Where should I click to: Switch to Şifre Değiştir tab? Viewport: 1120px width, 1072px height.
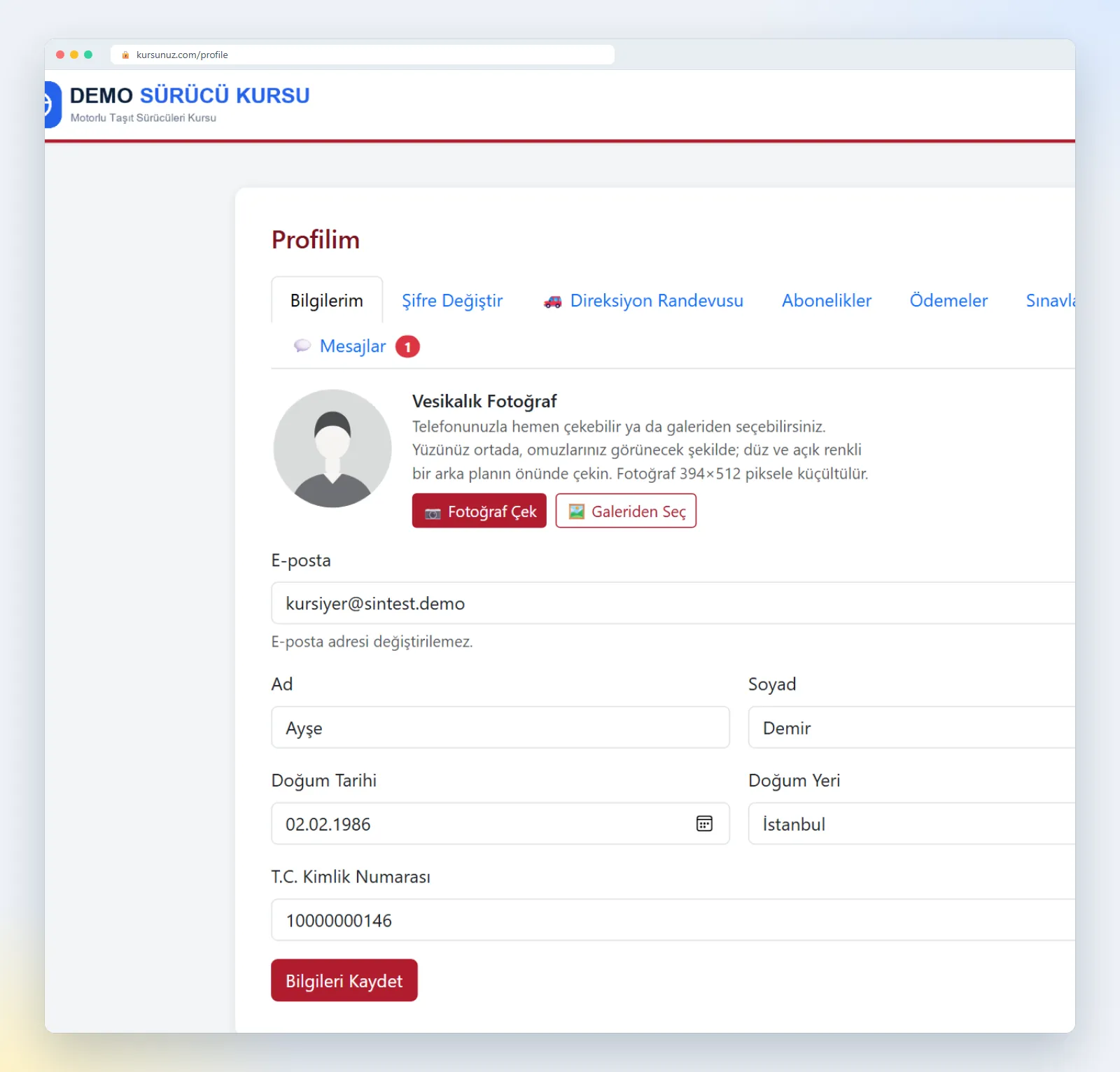452,300
